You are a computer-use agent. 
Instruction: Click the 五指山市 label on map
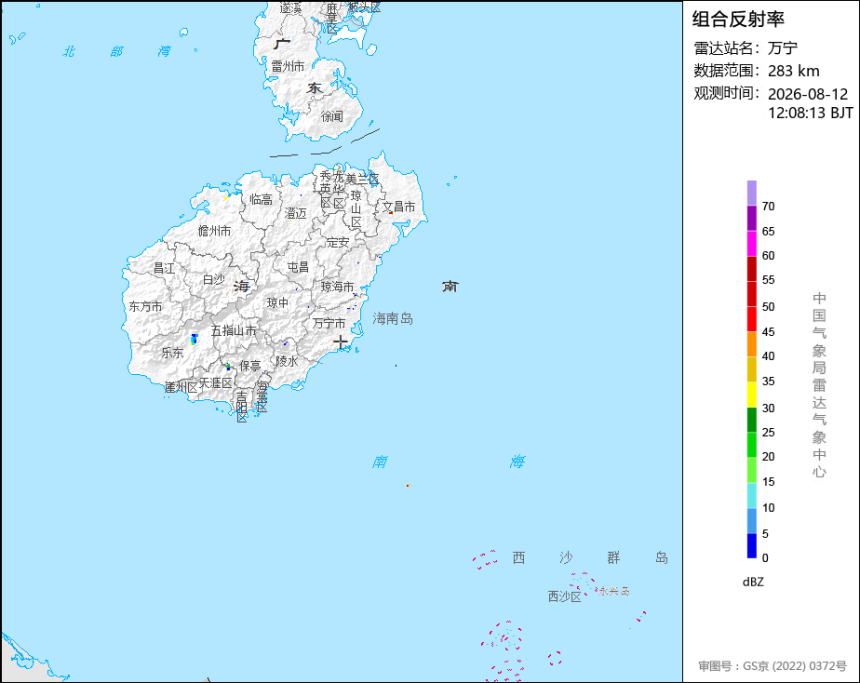(x=234, y=331)
